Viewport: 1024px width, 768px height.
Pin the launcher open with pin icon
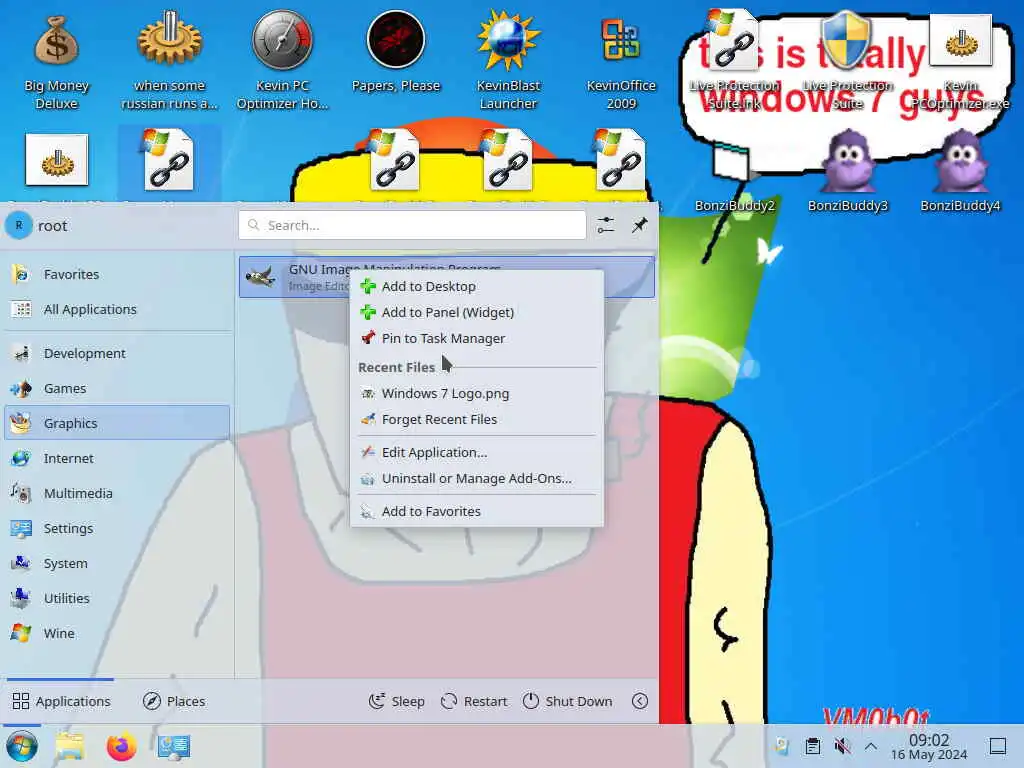(639, 225)
